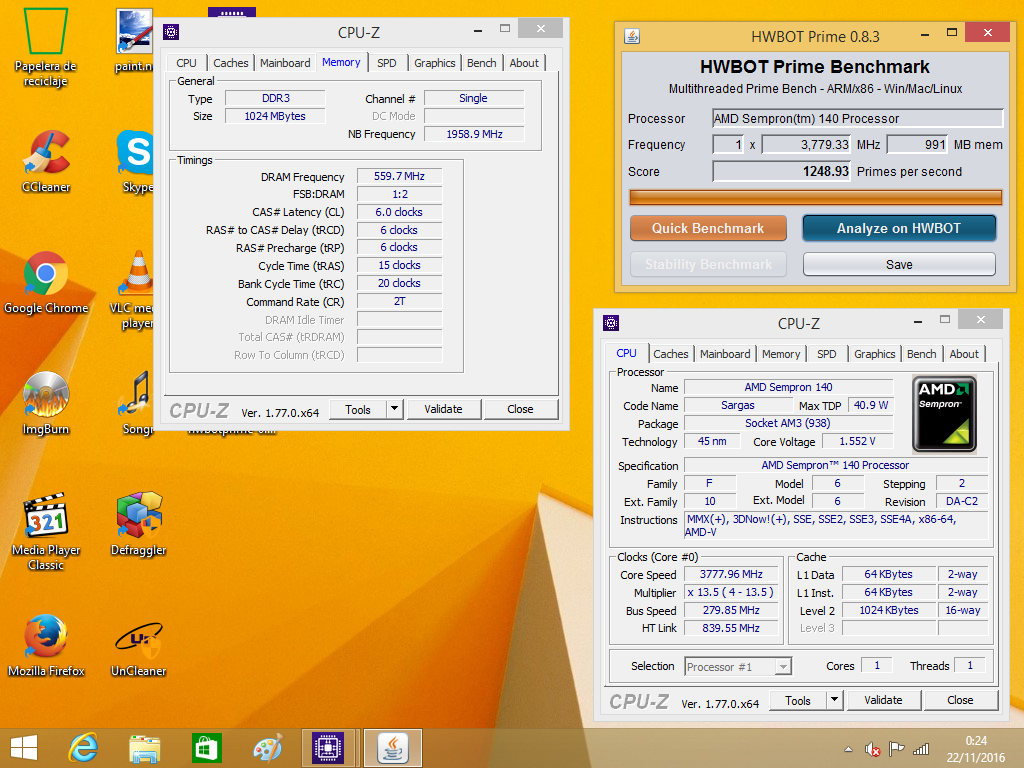The width and height of the screenshot is (1024, 768).
Task: Open the Action Center flag tray icon
Action: (897, 749)
